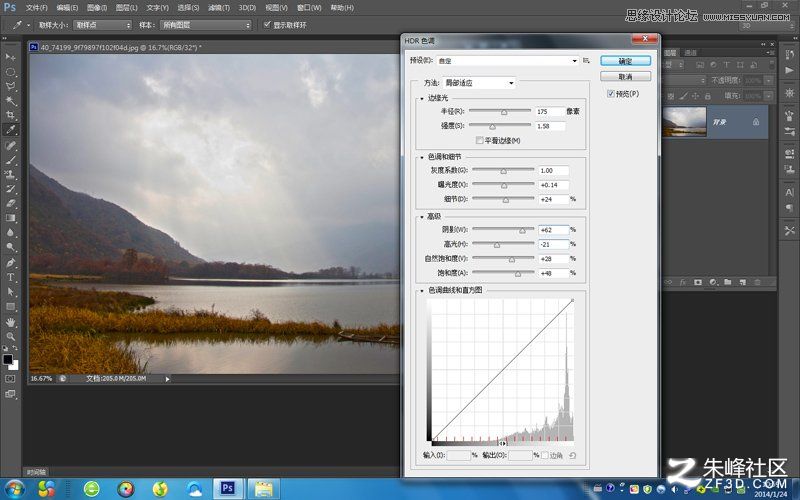The image size is (800, 500).
Task: Change the screen mode icon in the toolbox
Action: pyautogui.click(x=10, y=394)
